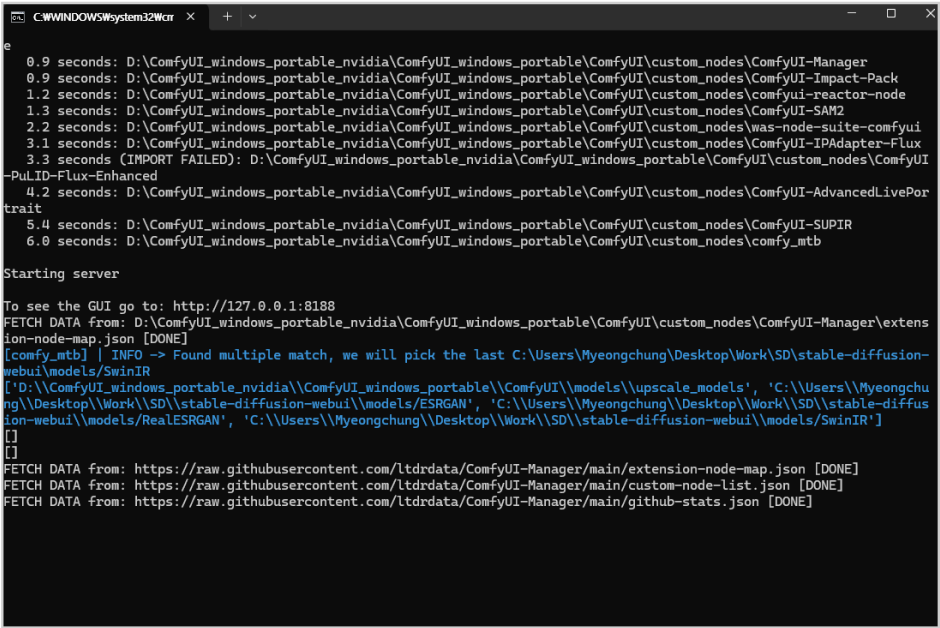Click the 'ion-node-map.json [DONE]' wrapped line
940x628 pixels.
coord(95,339)
